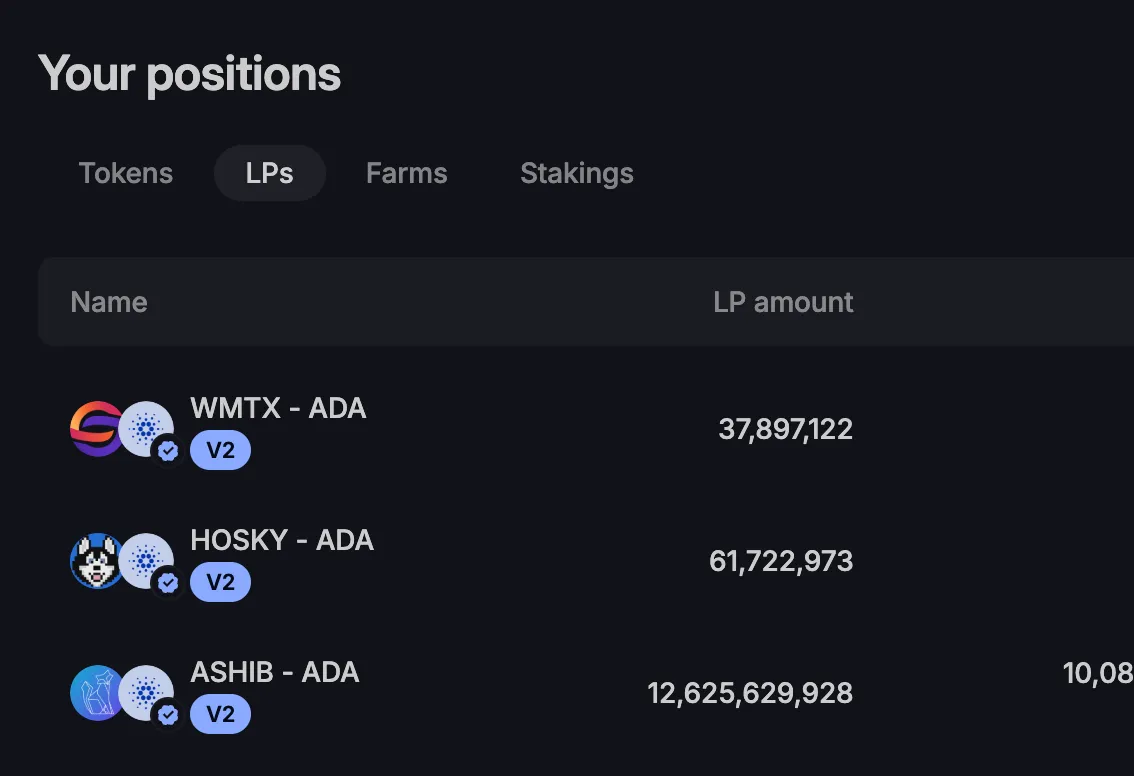
Task: Click the V2 badge under WMTX - ADA
Action: tap(221, 450)
